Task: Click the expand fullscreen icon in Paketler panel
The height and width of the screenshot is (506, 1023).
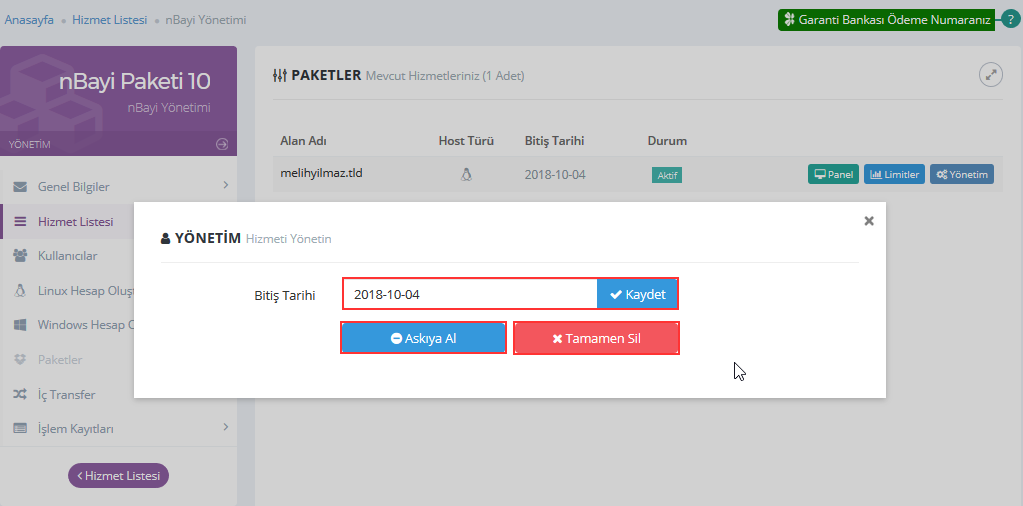Action: coord(990,75)
